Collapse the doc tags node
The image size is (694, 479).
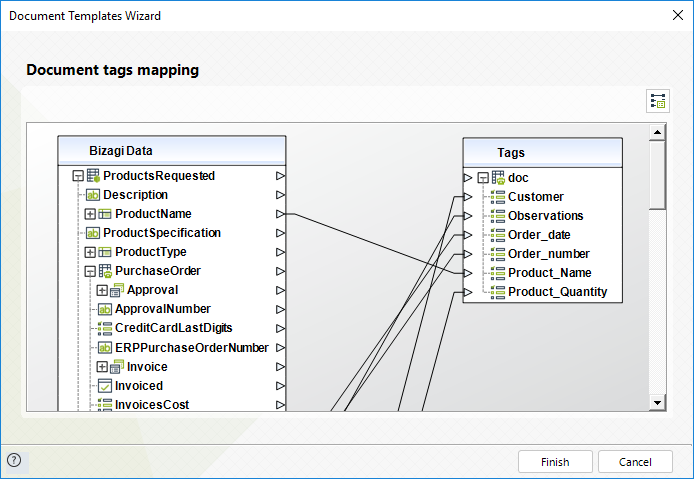(x=483, y=178)
